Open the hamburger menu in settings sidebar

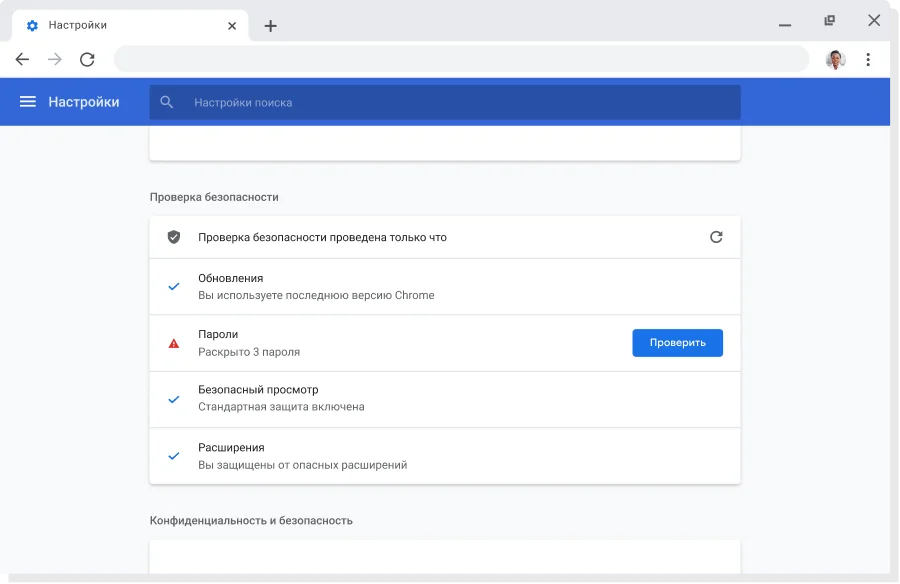point(28,101)
